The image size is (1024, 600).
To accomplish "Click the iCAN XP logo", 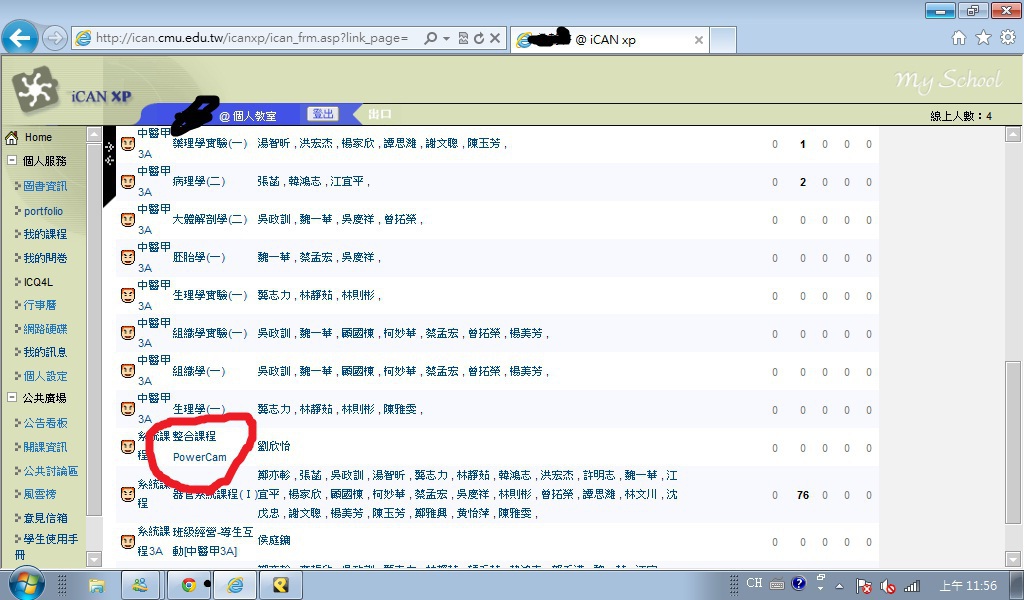I will pos(72,91).
